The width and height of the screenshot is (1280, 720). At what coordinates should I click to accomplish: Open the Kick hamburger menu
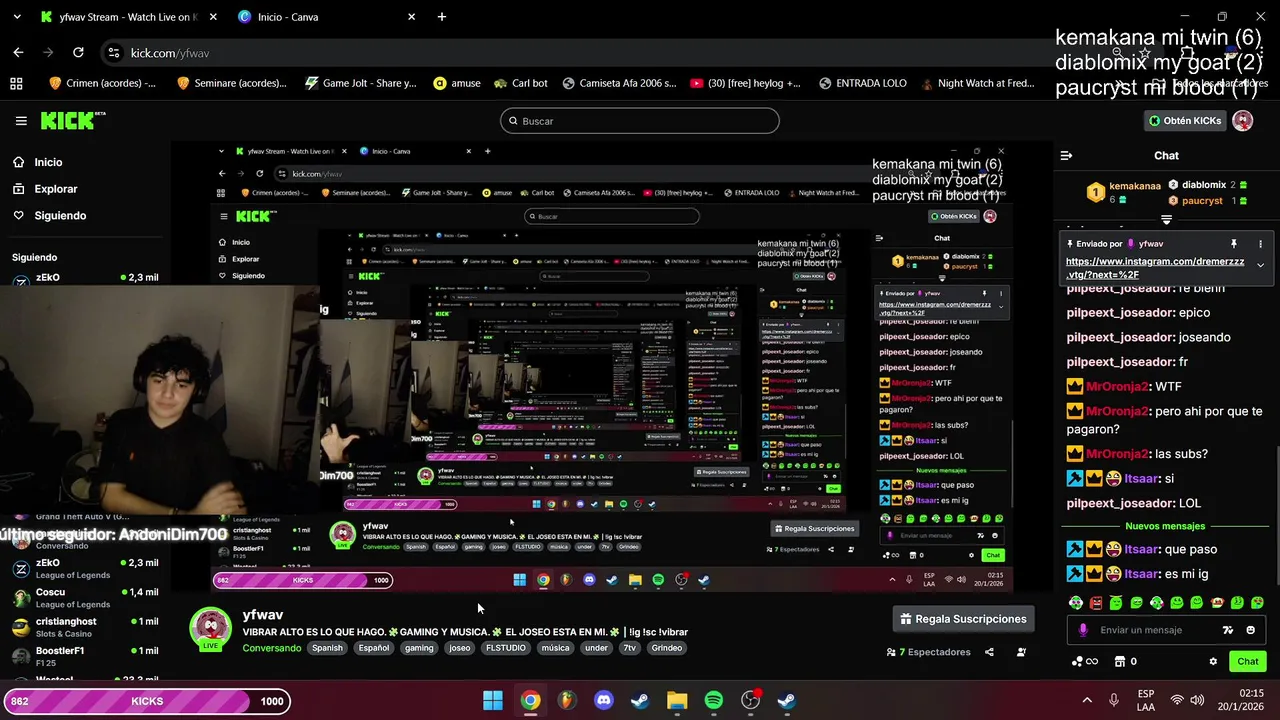point(21,121)
